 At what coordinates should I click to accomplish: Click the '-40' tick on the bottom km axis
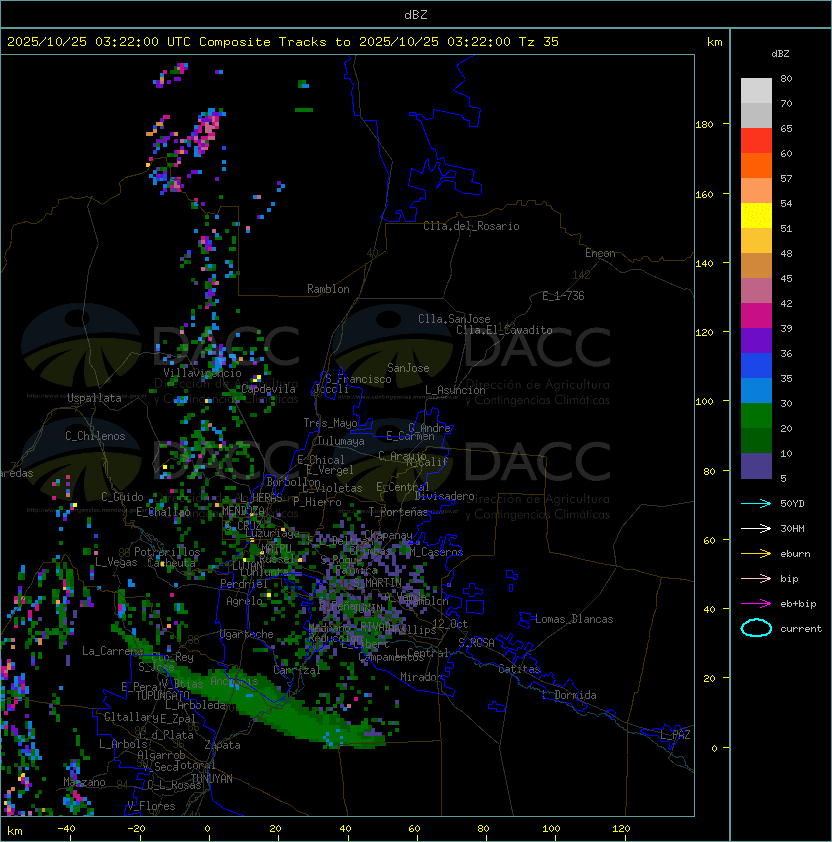[x=66, y=829]
